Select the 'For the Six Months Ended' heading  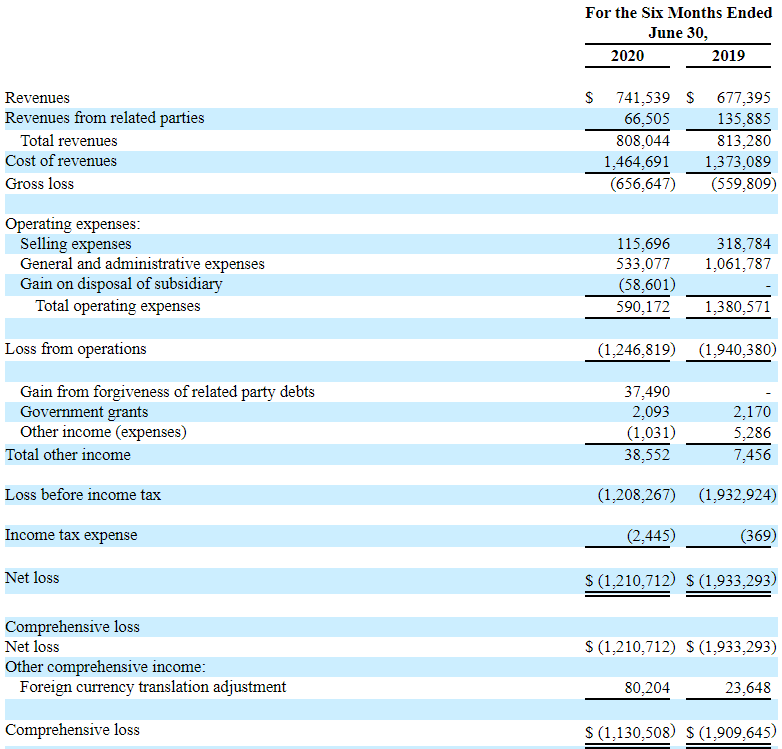click(x=678, y=13)
